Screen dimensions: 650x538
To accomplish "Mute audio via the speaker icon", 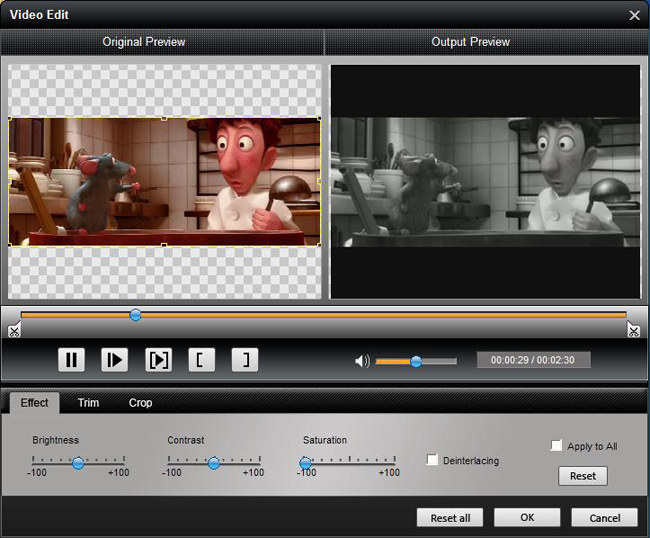I will click(x=362, y=361).
